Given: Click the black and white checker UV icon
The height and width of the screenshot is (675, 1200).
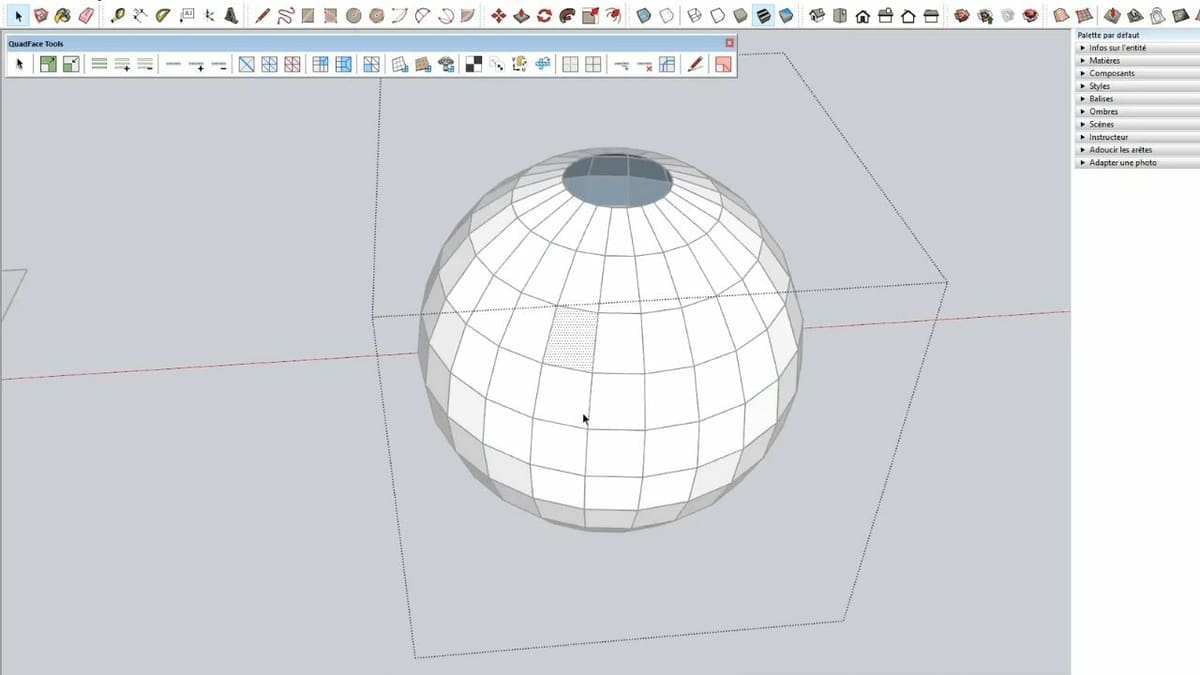Looking at the screenshot, I should [x=474, y=64].
